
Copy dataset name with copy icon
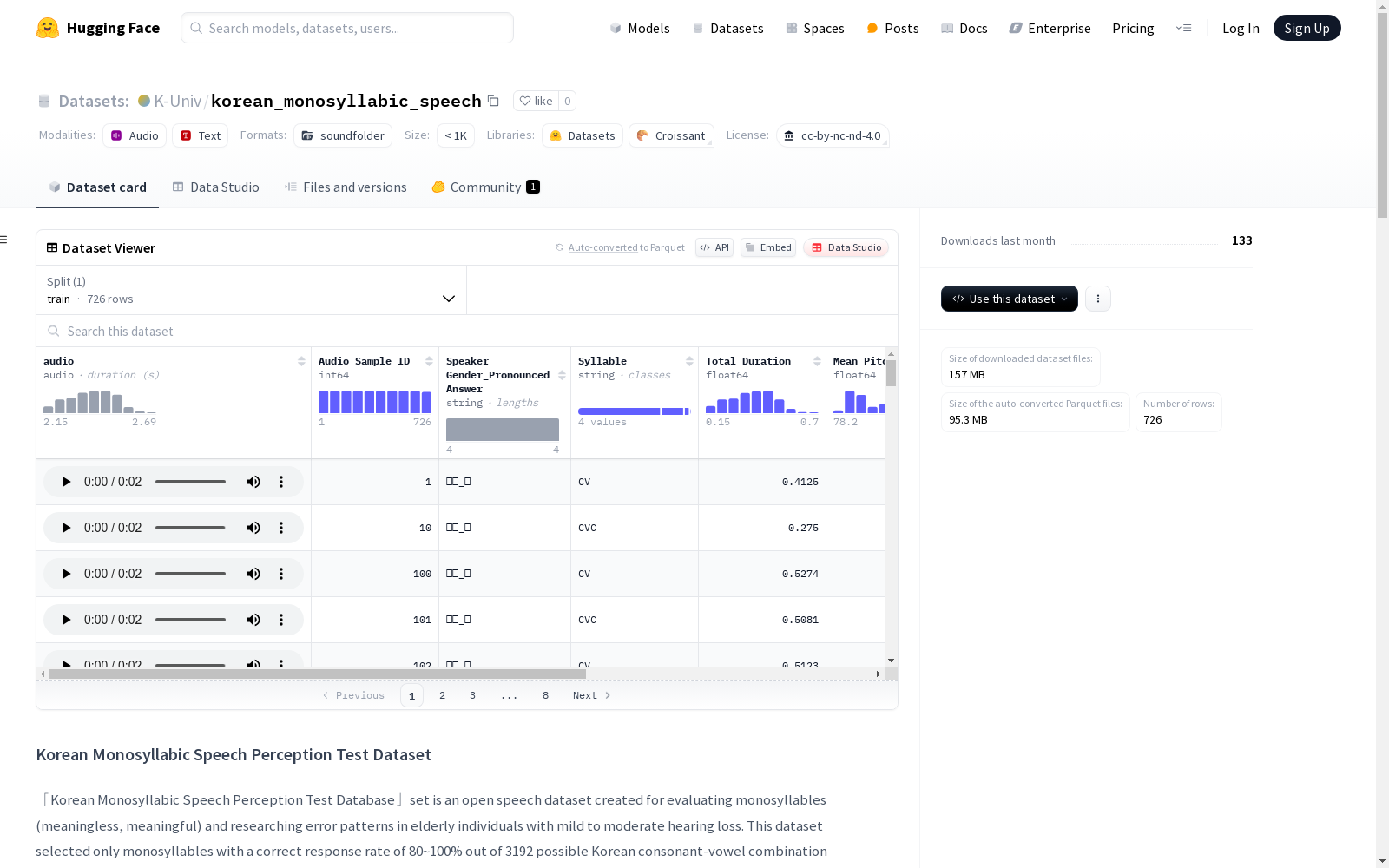click(493, 101)
